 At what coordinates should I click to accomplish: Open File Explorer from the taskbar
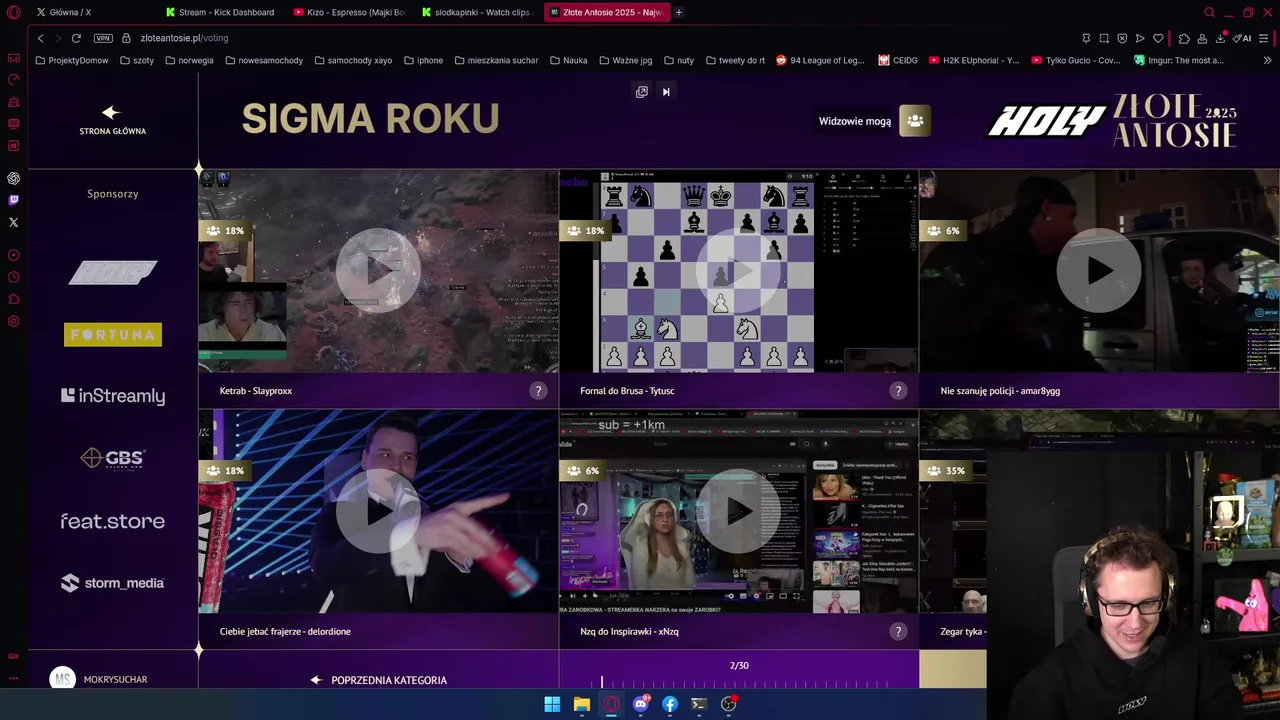click(581, 704)
